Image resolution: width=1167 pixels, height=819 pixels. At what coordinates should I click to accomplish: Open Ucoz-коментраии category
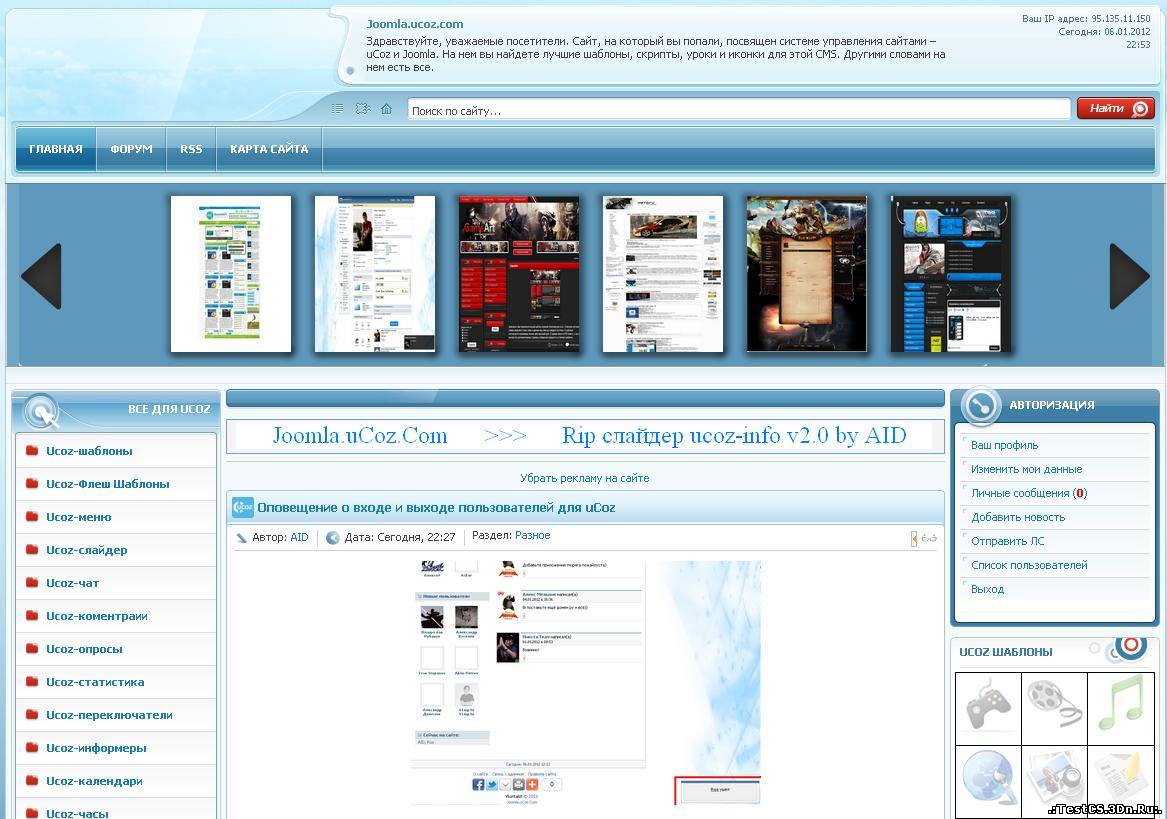coord(97,616)
